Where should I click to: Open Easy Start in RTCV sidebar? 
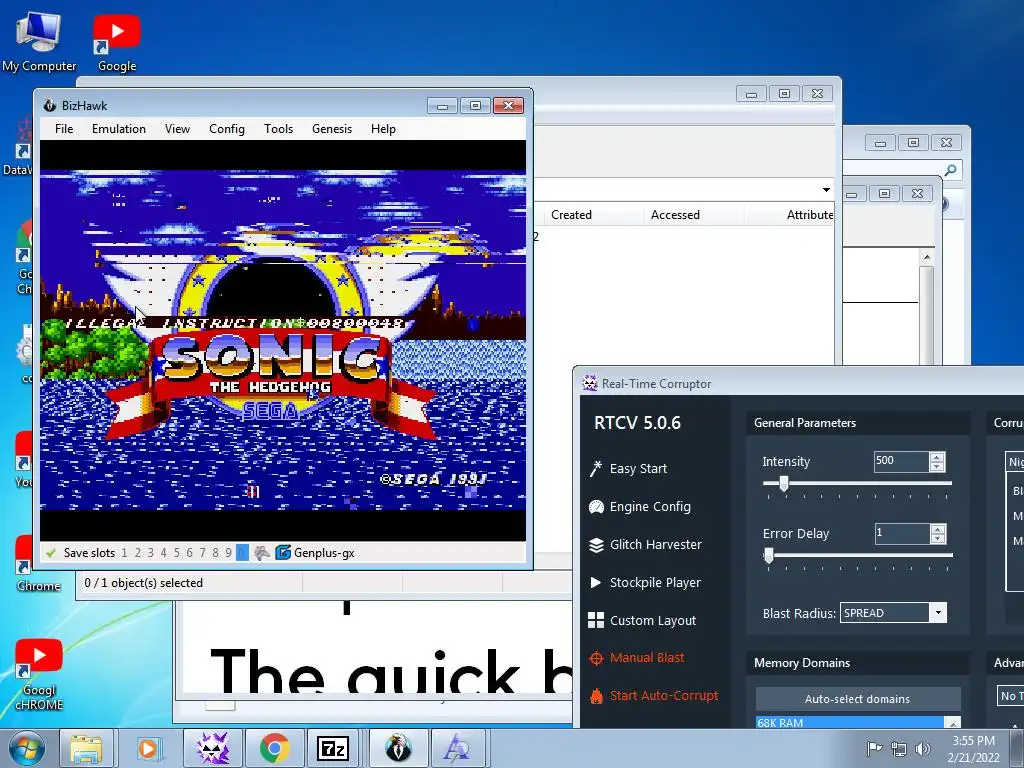coord(638,468)
